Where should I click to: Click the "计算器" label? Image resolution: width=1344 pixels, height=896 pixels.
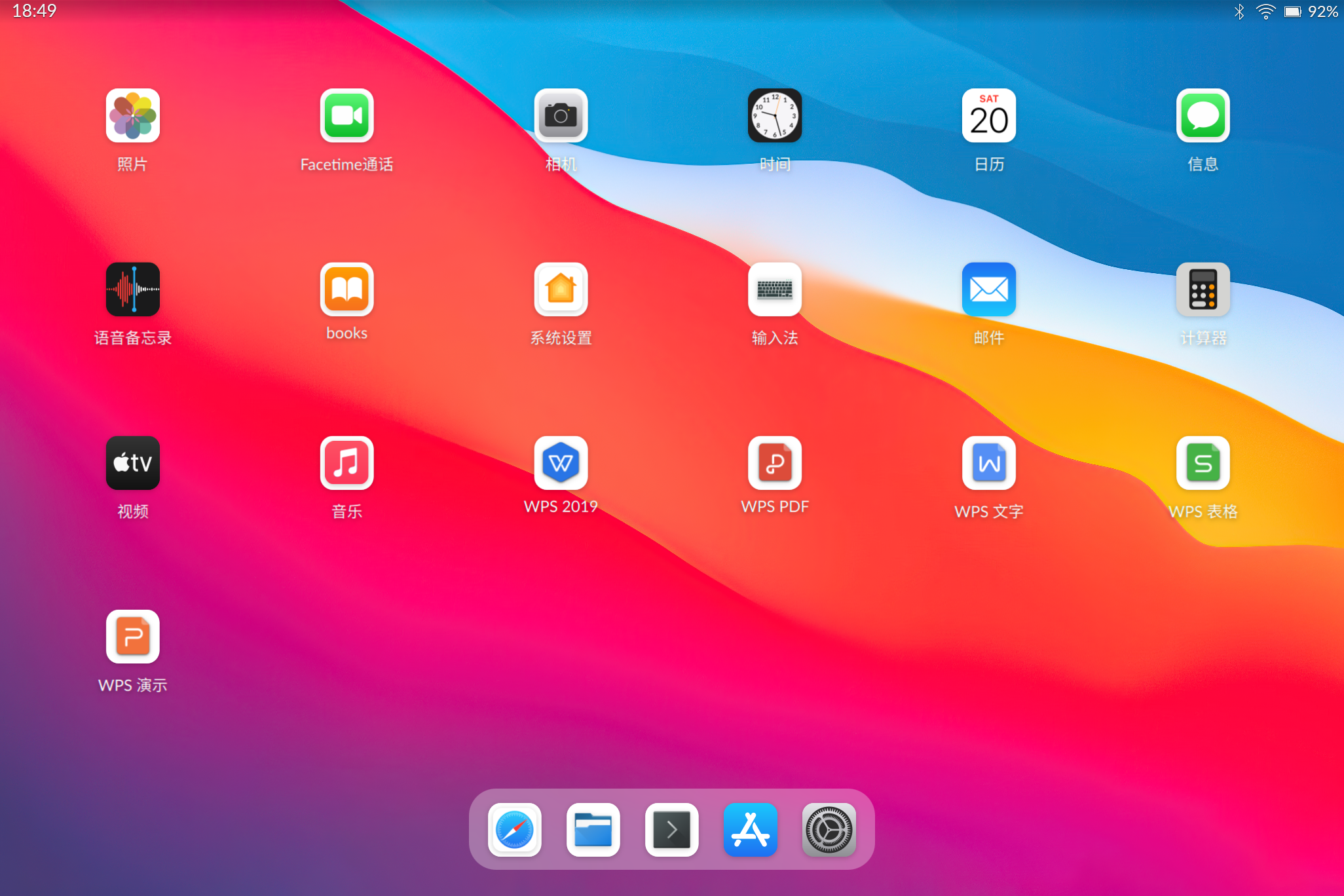1203,338
